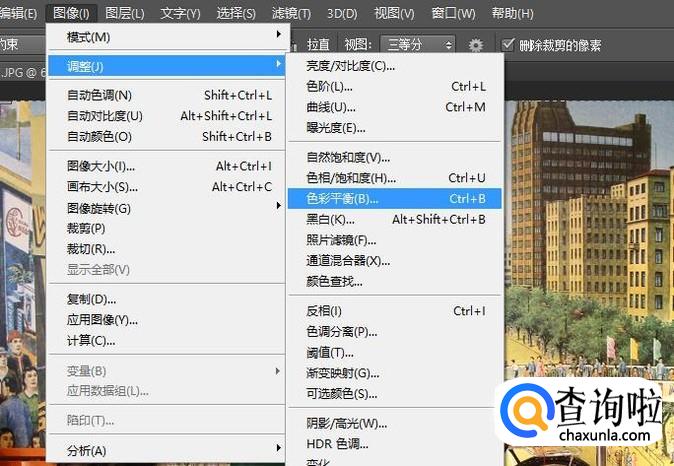
Task: Open HDR 色调... adjustment
Action: pos(395,444)
